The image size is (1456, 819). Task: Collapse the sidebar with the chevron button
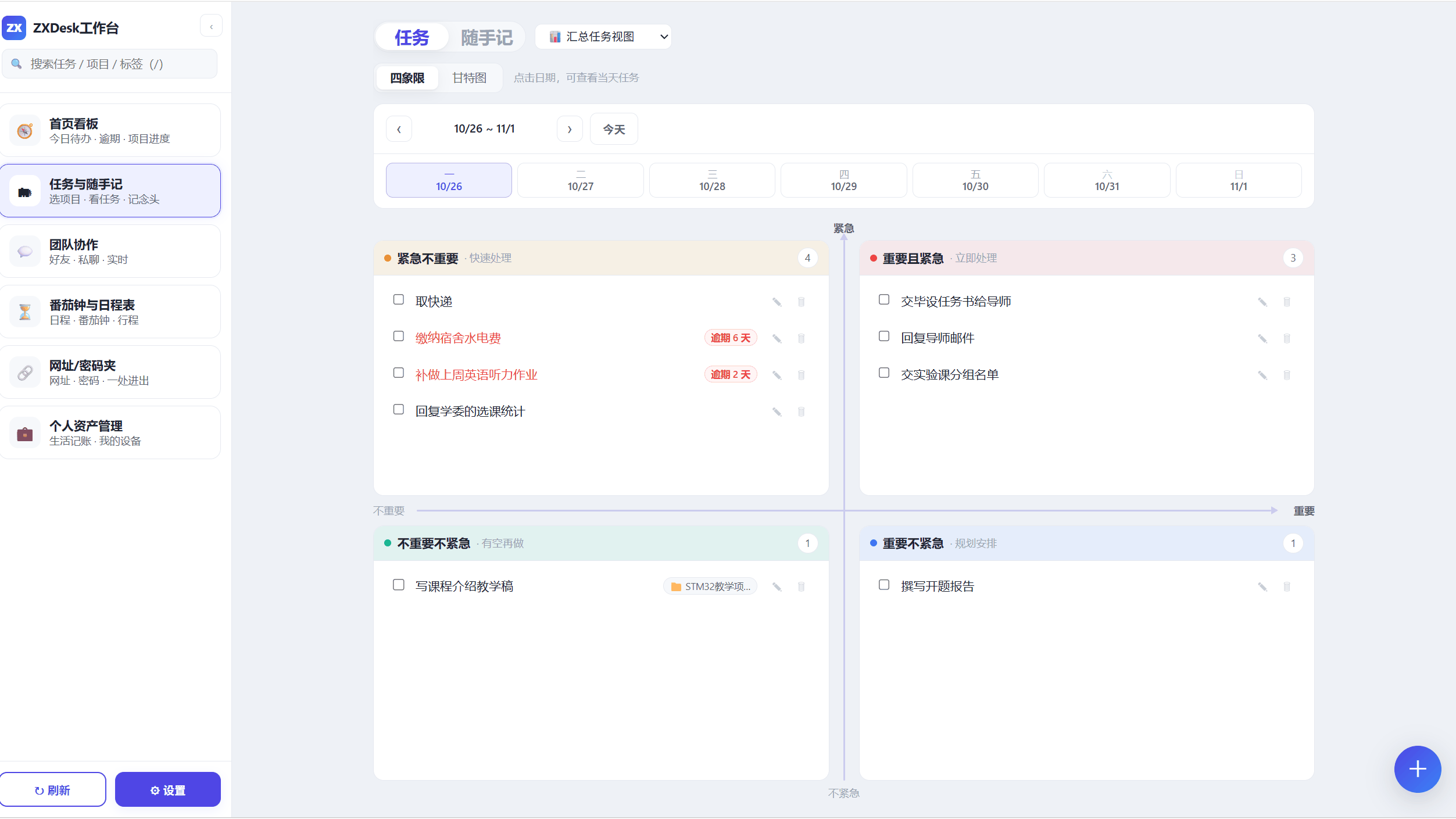(x=211, y=26)
